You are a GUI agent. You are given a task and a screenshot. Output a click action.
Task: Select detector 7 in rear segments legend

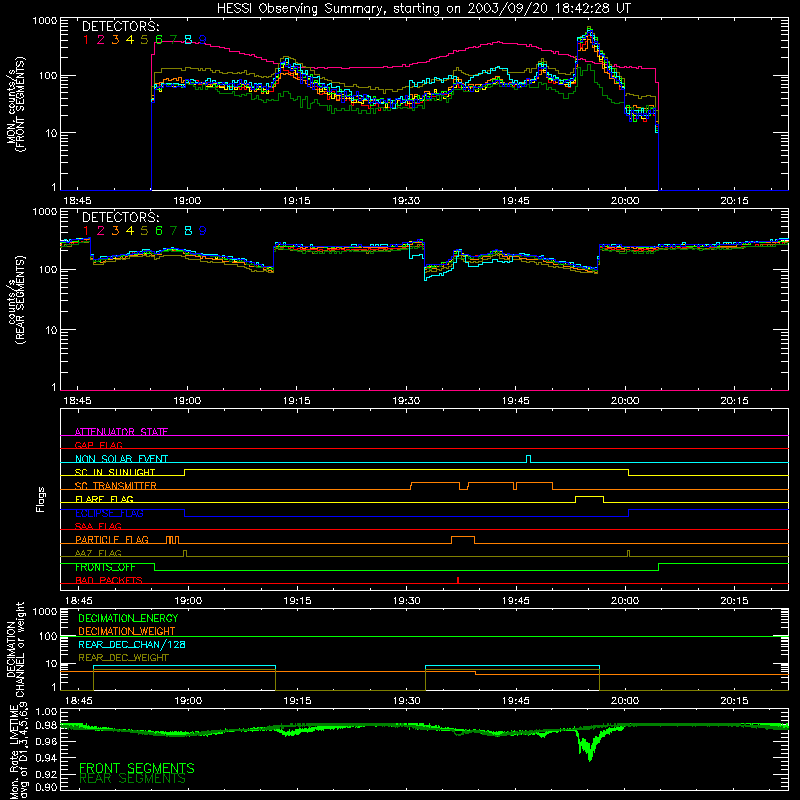pos(173,231)
